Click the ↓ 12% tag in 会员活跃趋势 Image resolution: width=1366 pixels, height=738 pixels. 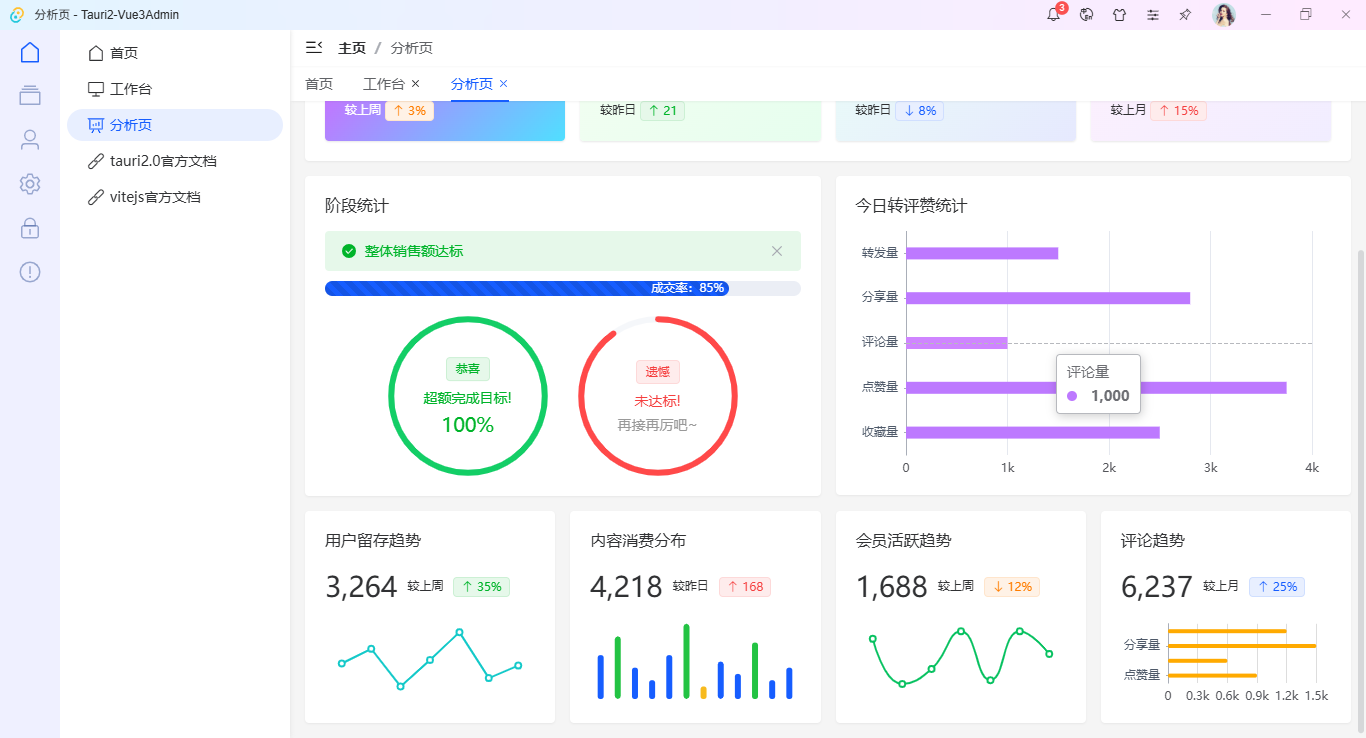1012,587
